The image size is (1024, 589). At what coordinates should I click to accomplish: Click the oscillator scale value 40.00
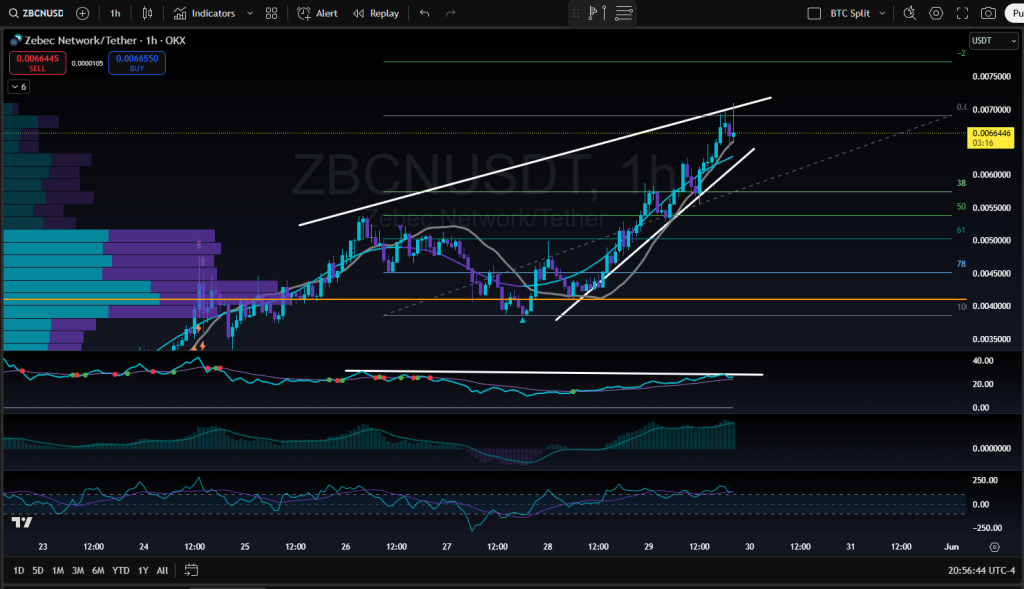(983, 360)
